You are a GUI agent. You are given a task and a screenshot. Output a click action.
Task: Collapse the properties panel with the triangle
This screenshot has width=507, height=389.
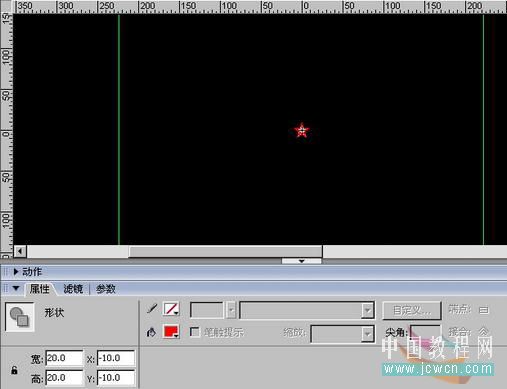pos(16,288)
